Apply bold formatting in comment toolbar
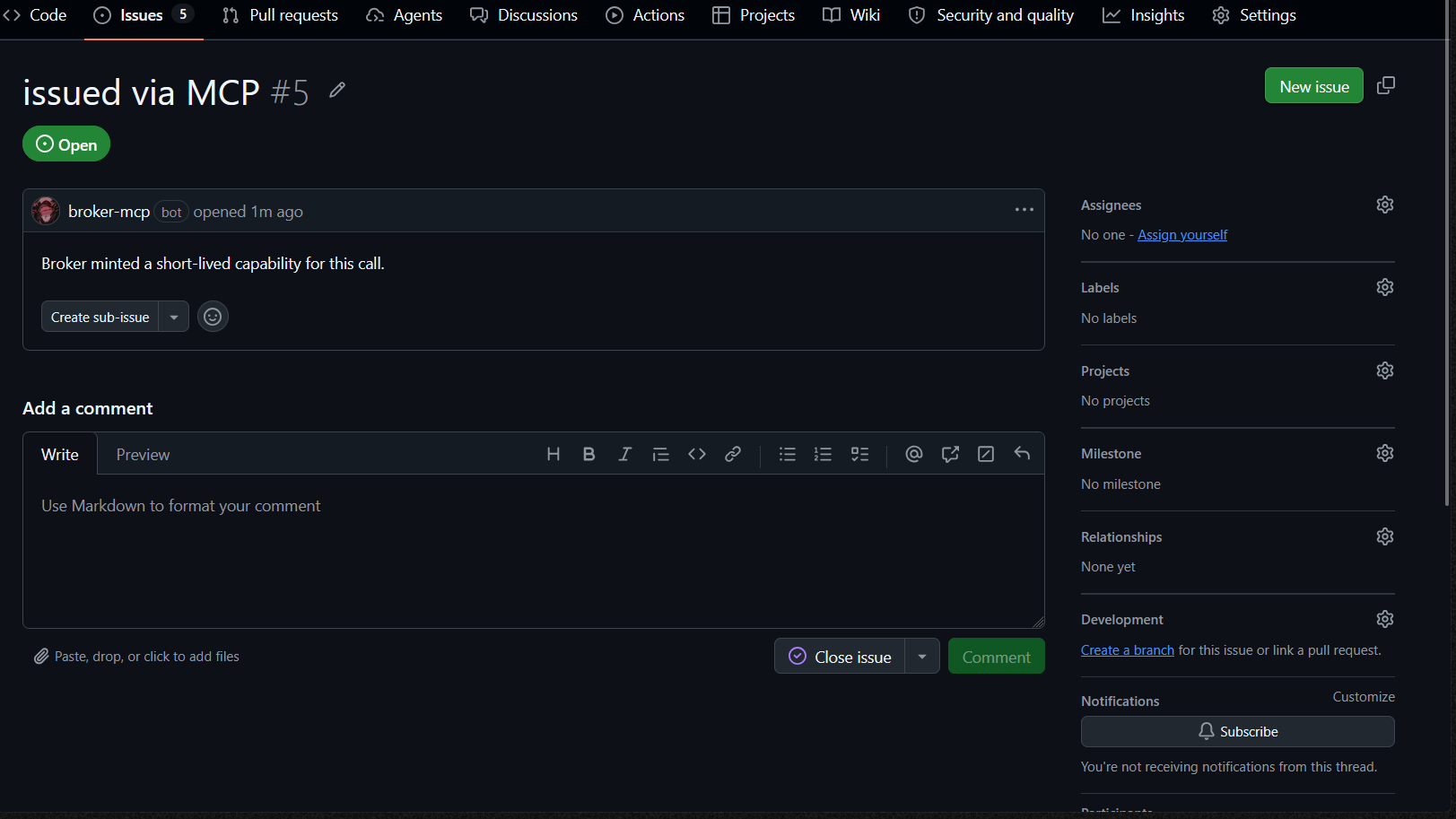 coord(589,454)
